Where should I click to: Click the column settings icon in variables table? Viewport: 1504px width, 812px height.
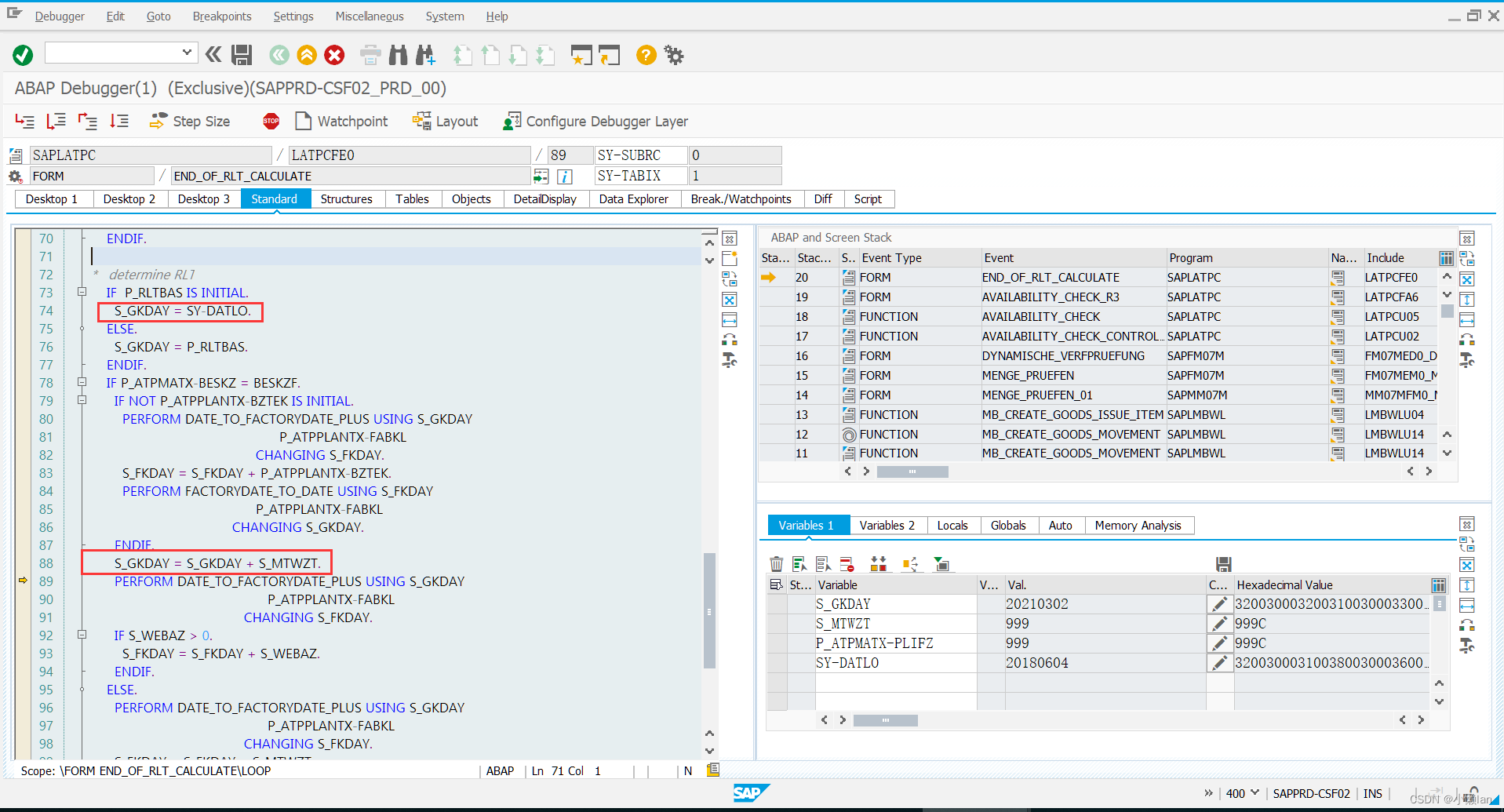click(x=1438, y=585)
